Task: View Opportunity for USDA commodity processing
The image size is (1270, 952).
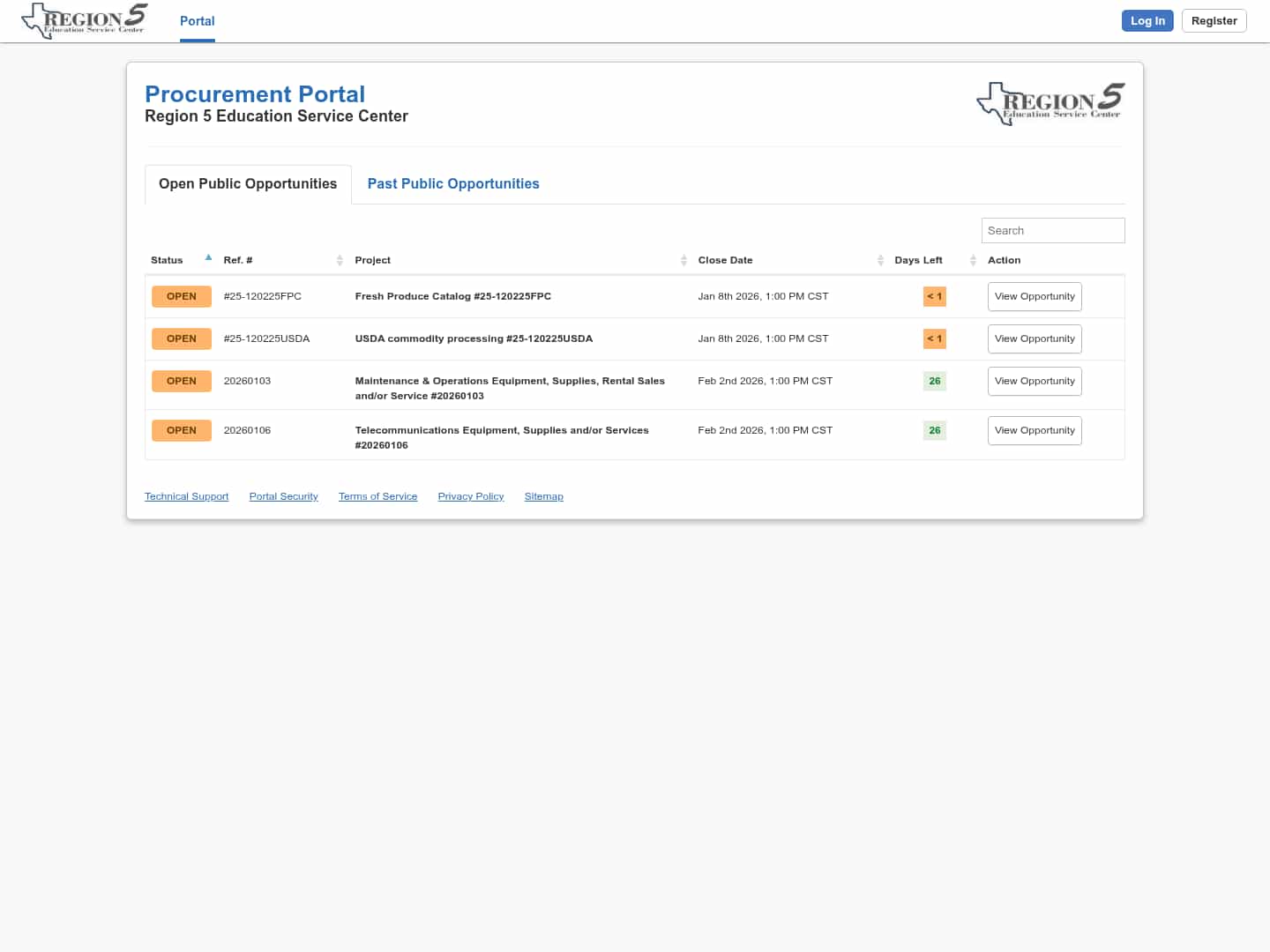Action: (x=1035, y=338)
